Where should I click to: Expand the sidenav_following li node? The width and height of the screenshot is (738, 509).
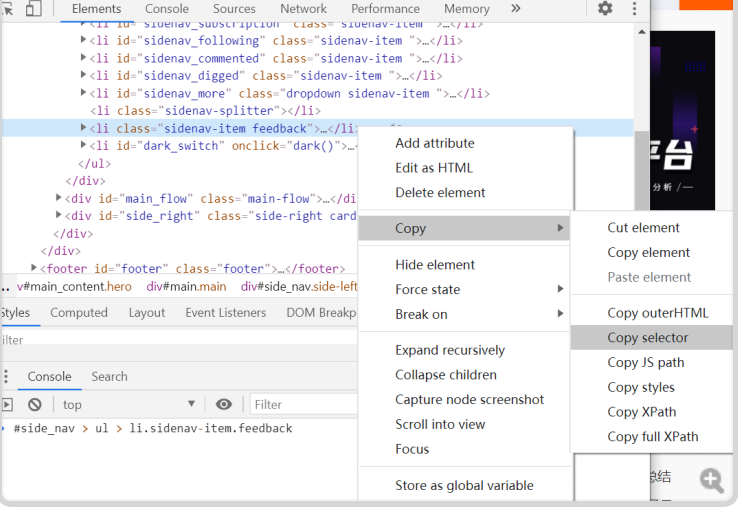(83, 40)
